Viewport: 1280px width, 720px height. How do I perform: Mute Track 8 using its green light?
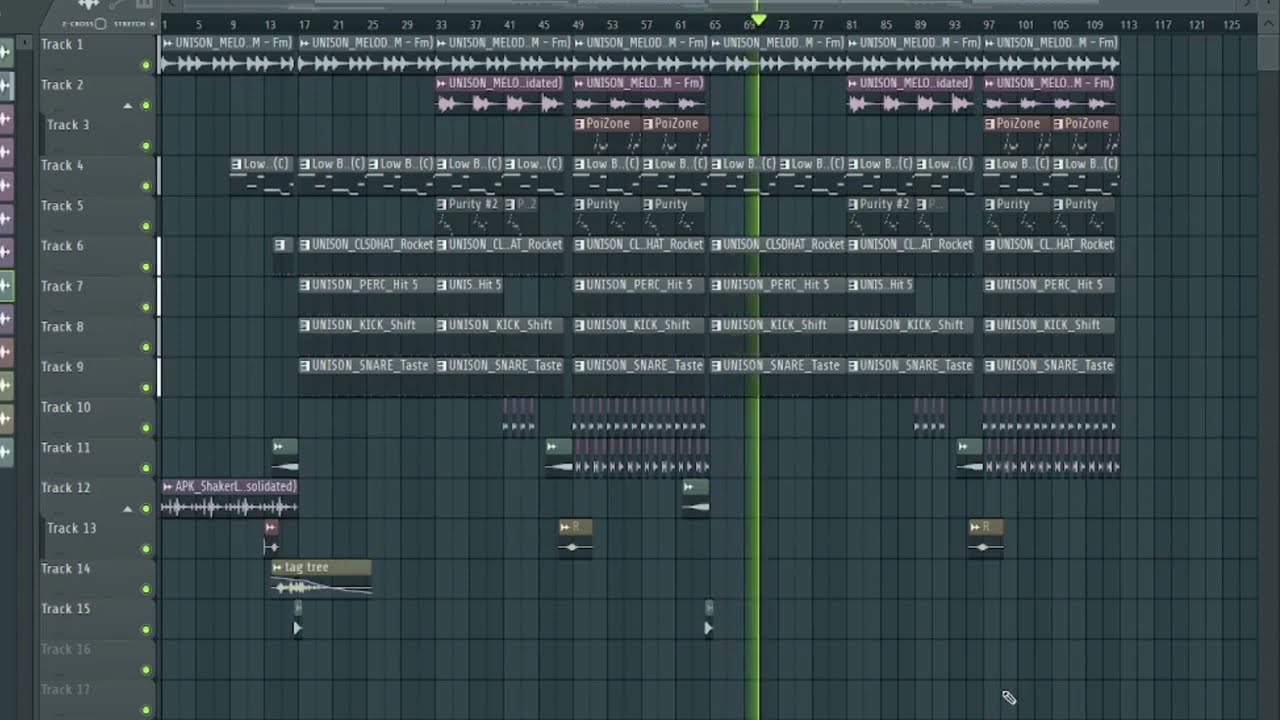146,347
